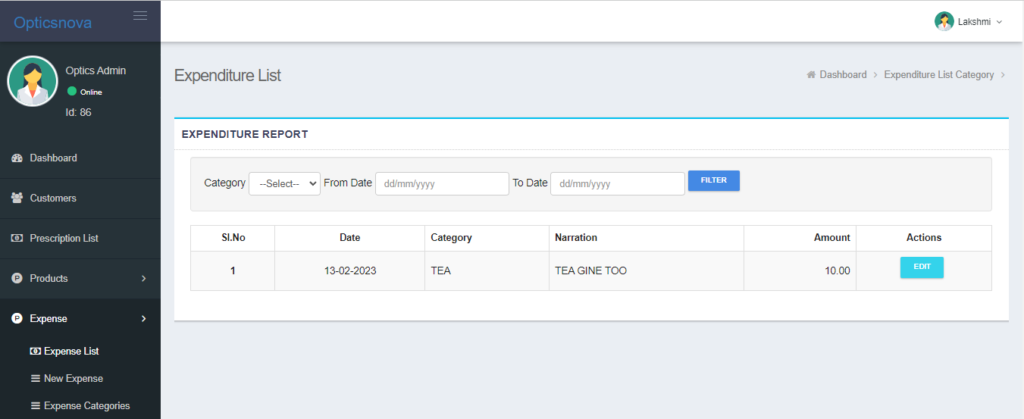Click the Optics Admin profile picture
Viewport: 1024px width, 419px height.
click(x=32, y=82)
